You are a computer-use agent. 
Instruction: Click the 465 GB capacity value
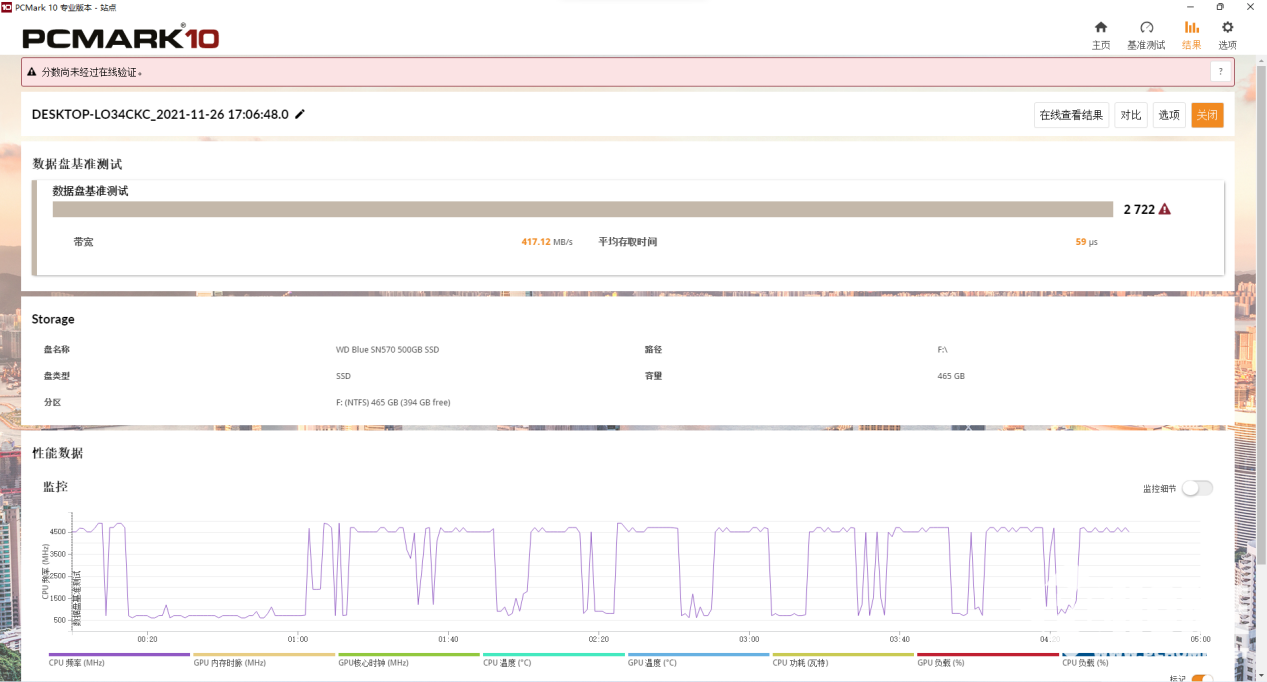(x=951, y=376)
